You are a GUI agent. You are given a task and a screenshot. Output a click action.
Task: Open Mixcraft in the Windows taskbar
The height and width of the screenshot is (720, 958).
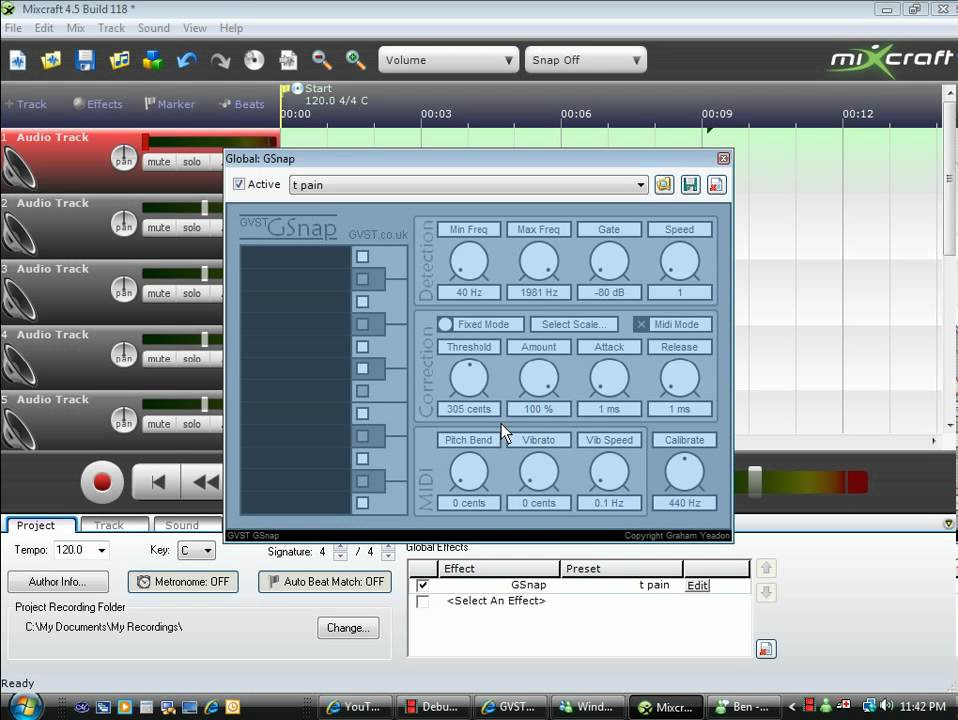[x=667, y=707]
